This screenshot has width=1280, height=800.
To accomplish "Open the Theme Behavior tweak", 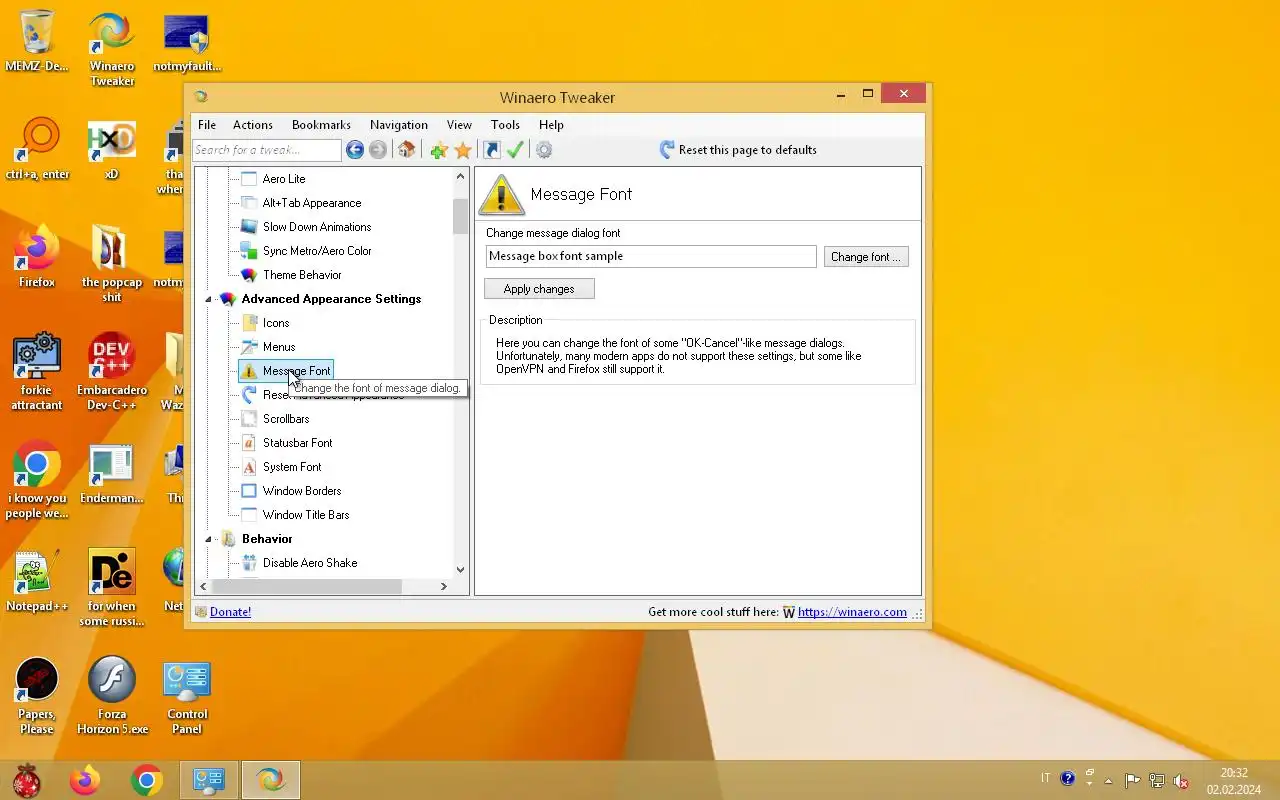I will pyautogui.click(x=302, y=275).
